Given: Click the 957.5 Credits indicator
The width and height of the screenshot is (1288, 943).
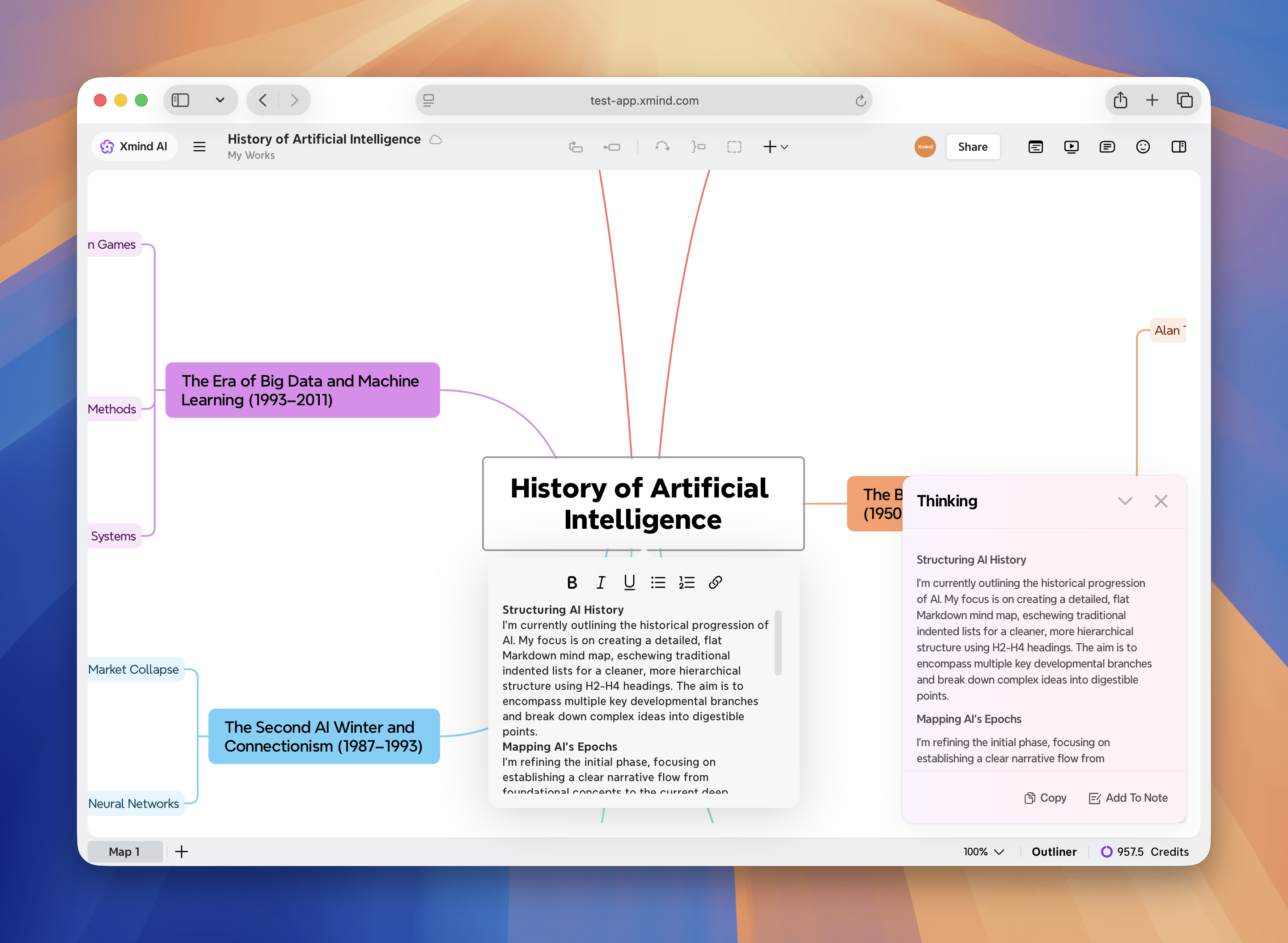Looking at the screenshot, I should 1145,852.
